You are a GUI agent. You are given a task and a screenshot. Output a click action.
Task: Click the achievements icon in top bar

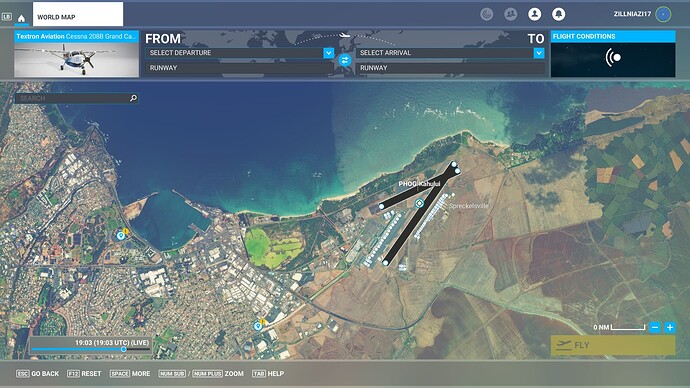(487, 14)
